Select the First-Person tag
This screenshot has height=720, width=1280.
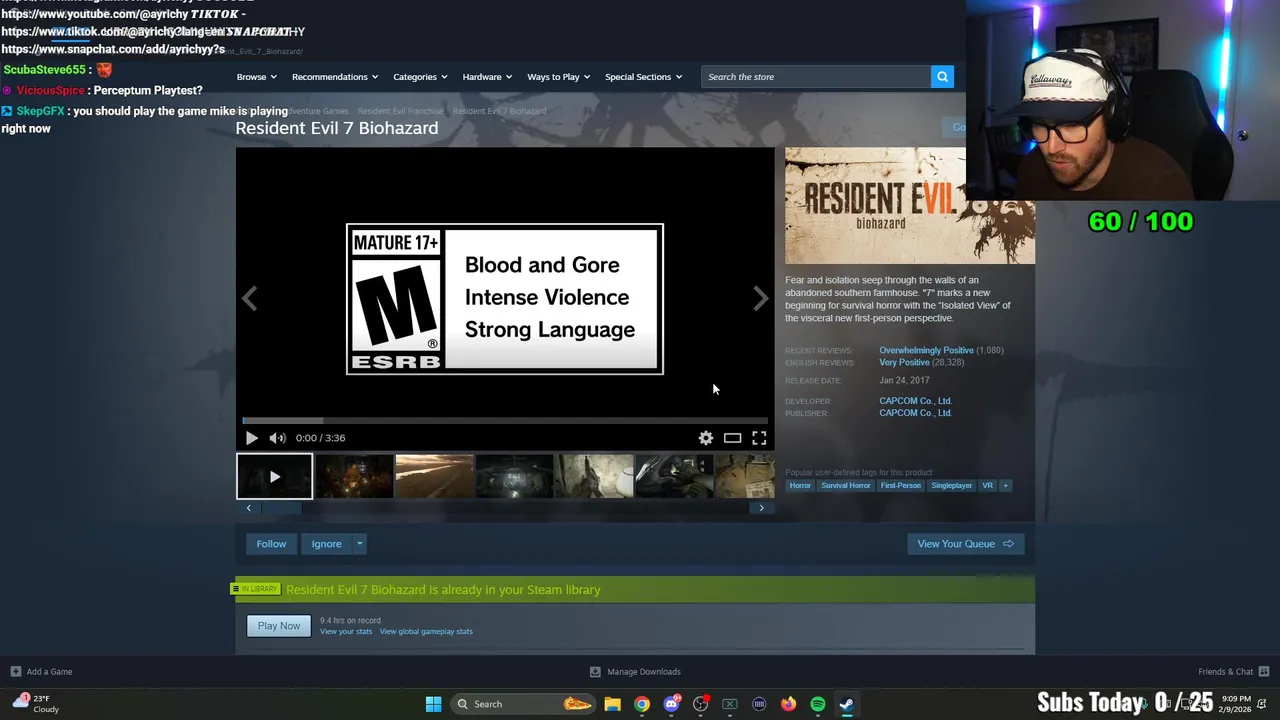pyautogui.click(x=901, y=486)
